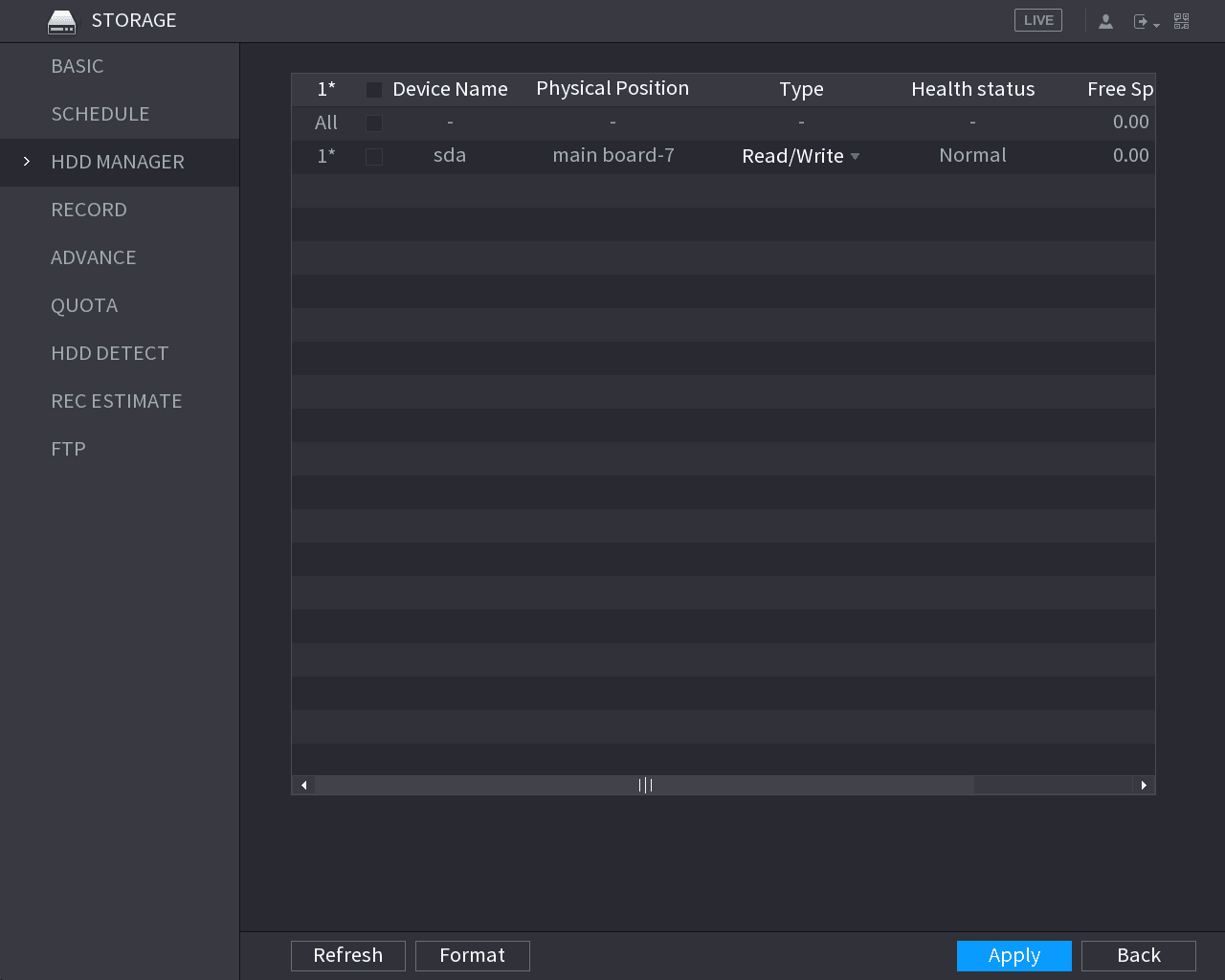Viewport: 1225px width, 980px height.
Task: Click the HDD MANAGER chevron arrow
Action: (27, 162)
